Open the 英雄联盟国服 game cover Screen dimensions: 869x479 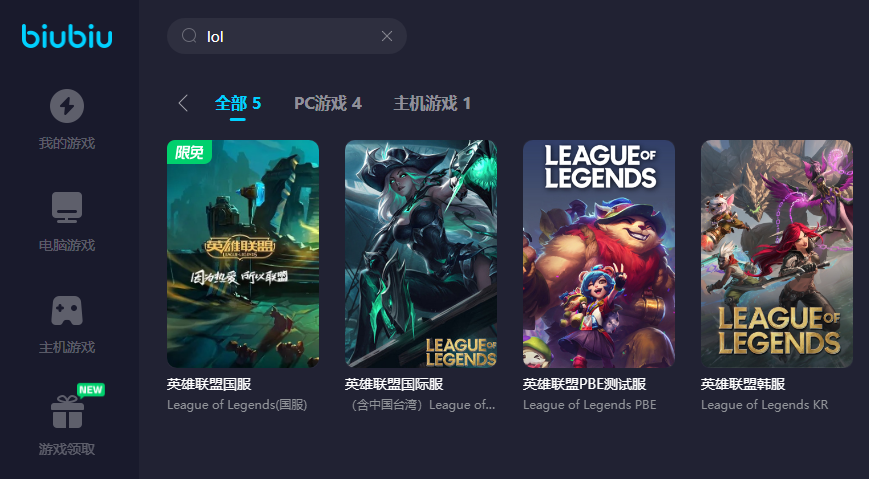pos(243,253)
